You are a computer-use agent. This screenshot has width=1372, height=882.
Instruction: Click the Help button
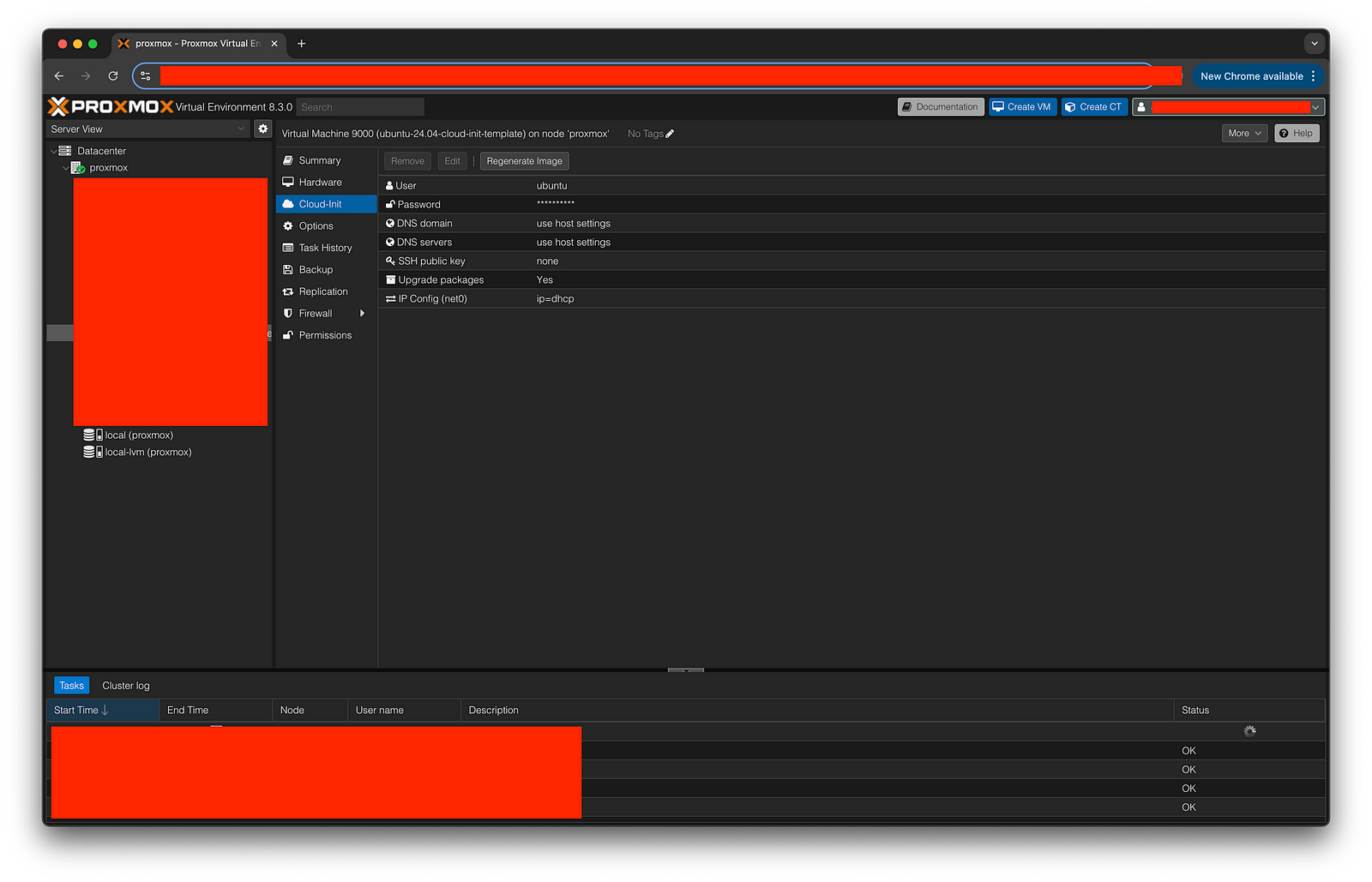click(x=1297, y=133)
